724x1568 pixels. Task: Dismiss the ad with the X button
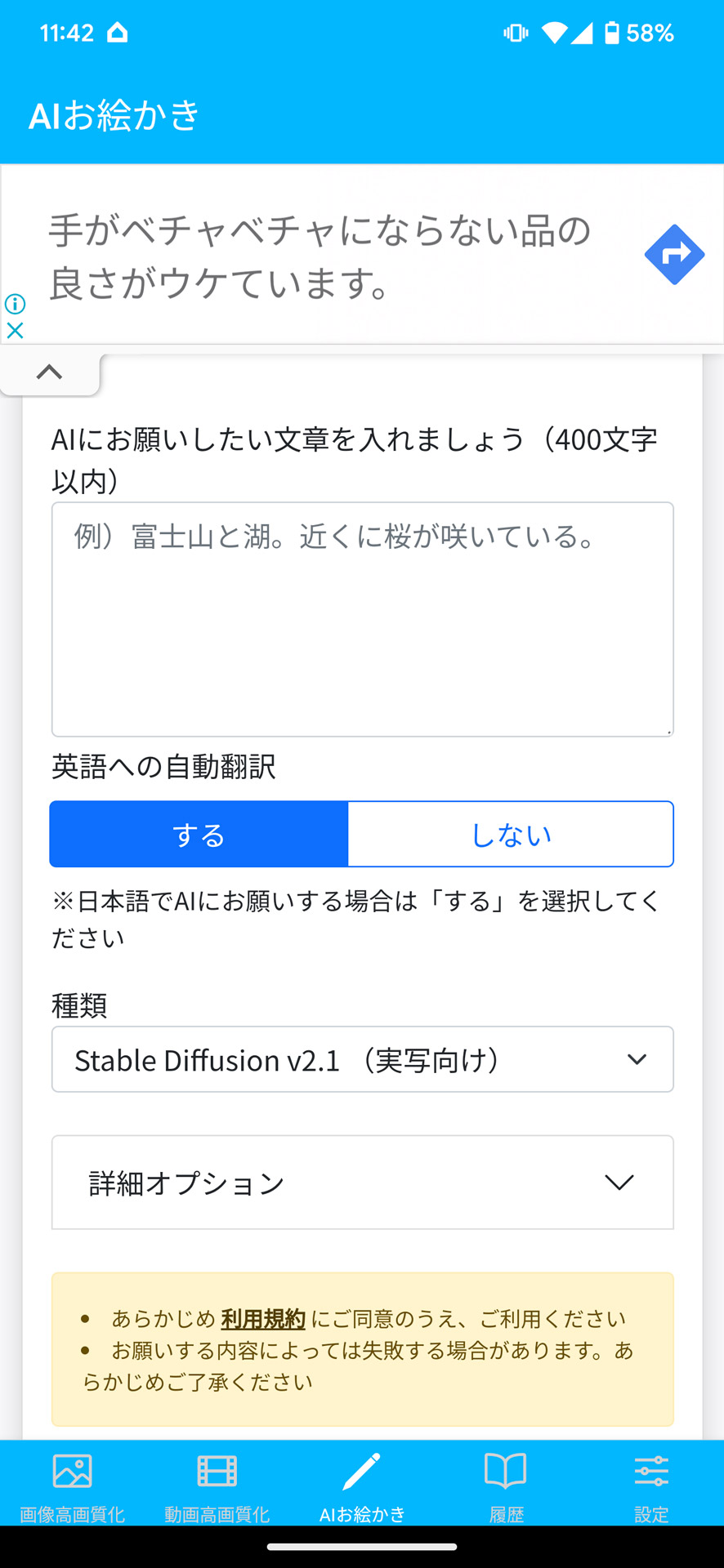(15, 332)
